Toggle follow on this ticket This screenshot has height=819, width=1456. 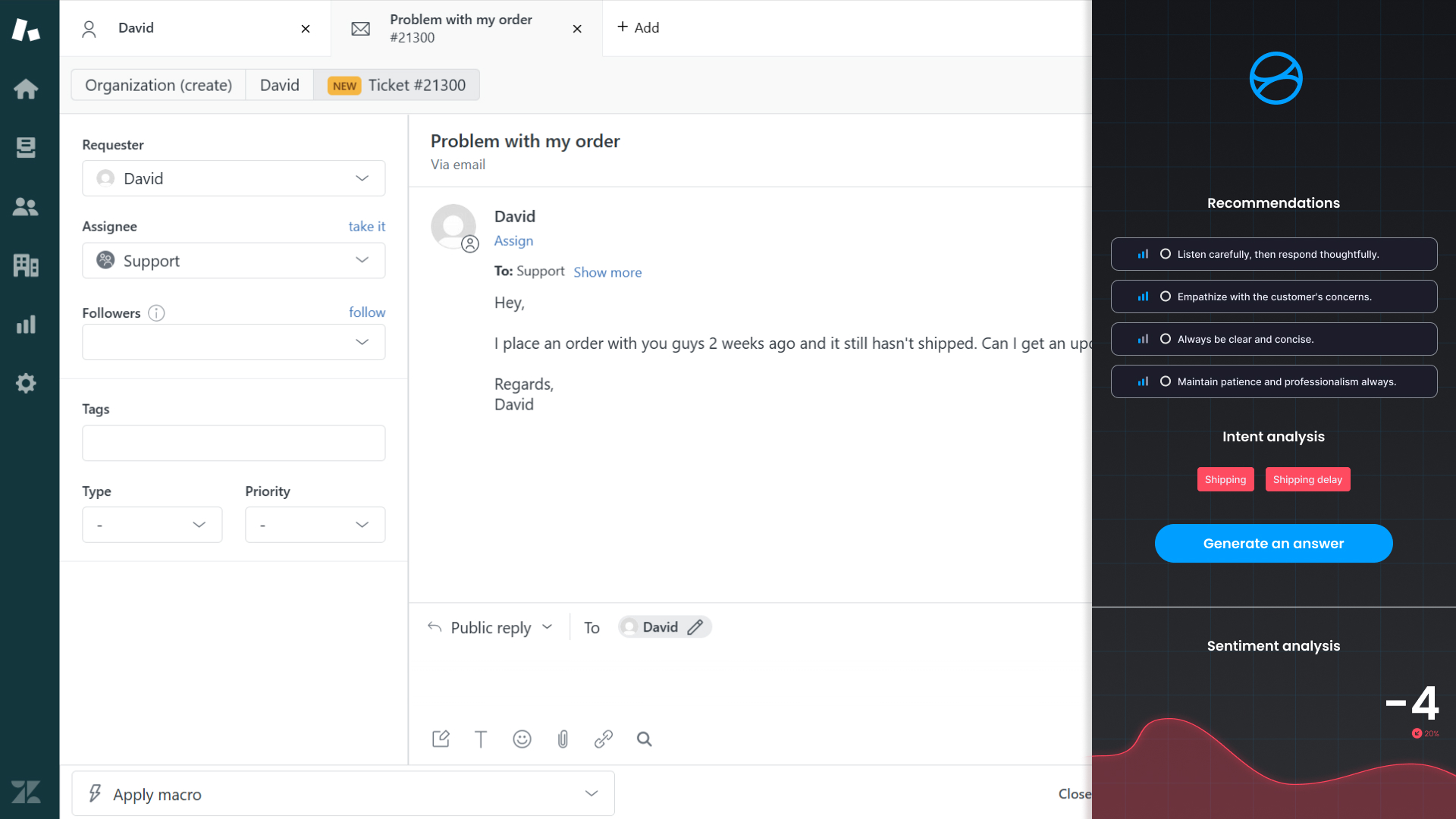click(367, 312)
